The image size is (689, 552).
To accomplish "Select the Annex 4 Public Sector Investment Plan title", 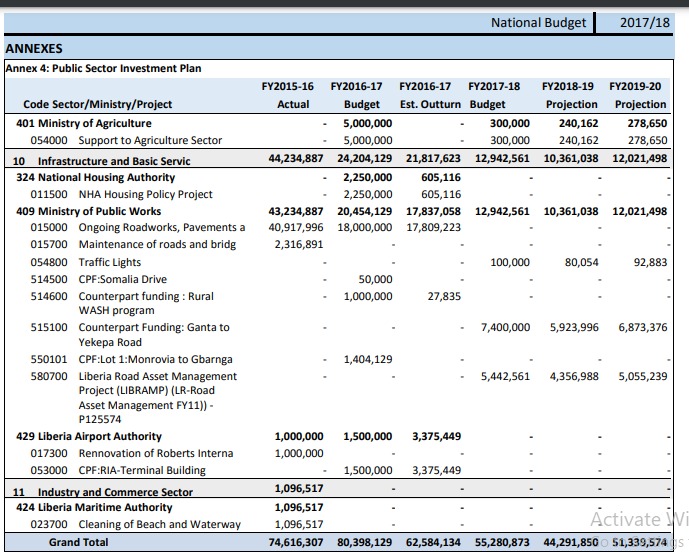I will coord(103,68).
